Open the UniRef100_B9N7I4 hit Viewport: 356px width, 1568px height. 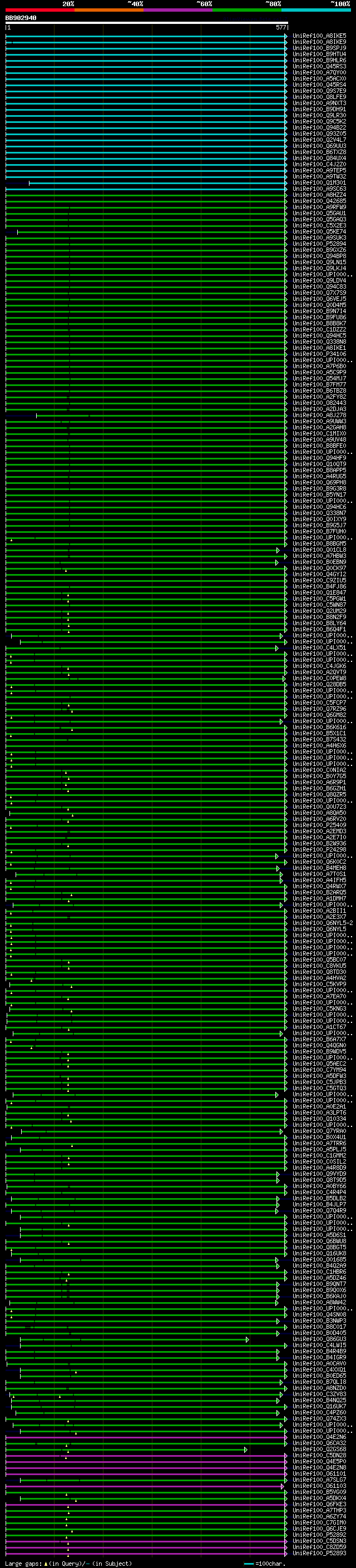pos(319,311)
